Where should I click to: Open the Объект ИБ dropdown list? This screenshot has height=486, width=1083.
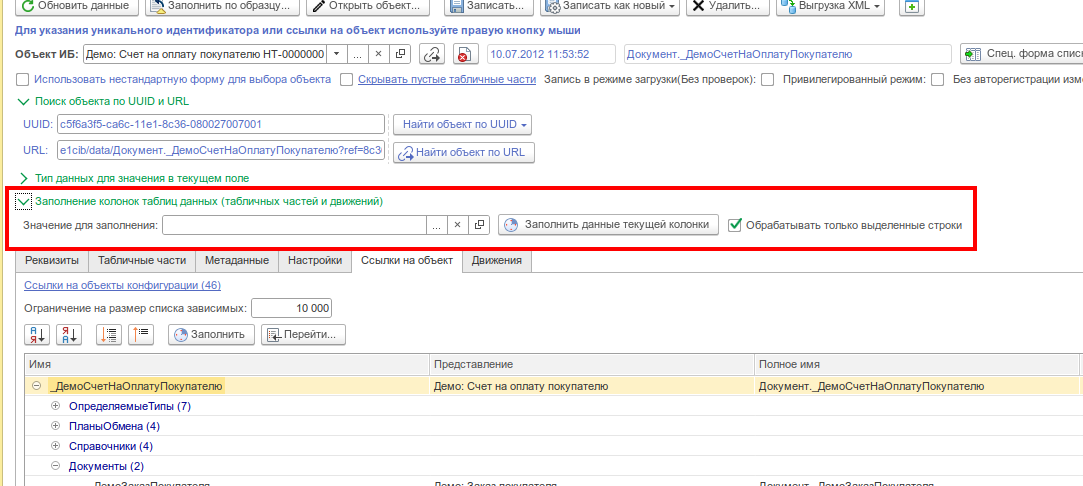(336, 55)
